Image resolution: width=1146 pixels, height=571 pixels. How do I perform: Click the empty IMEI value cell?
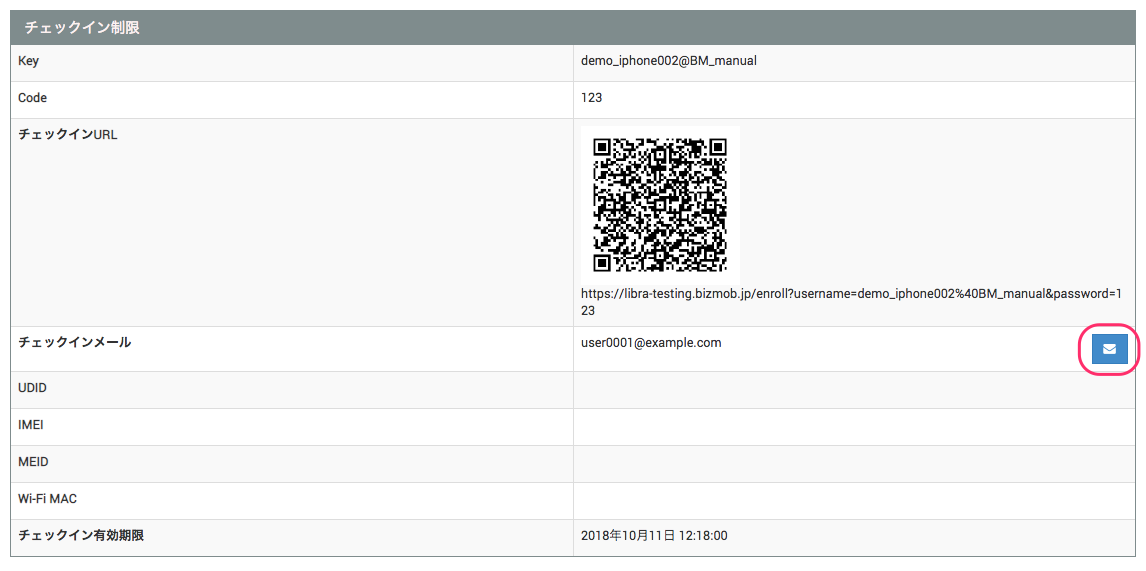pyautogui.click(x=853, y=426)
